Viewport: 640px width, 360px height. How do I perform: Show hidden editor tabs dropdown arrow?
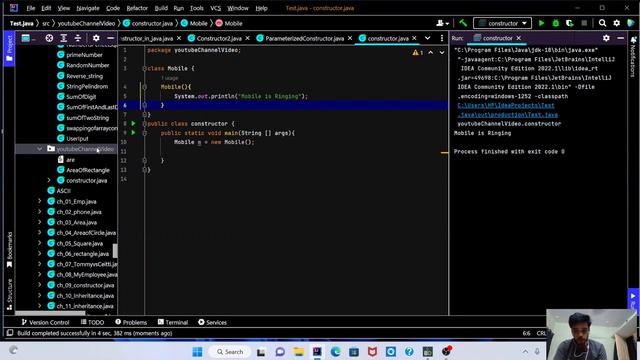coord(427,38)
